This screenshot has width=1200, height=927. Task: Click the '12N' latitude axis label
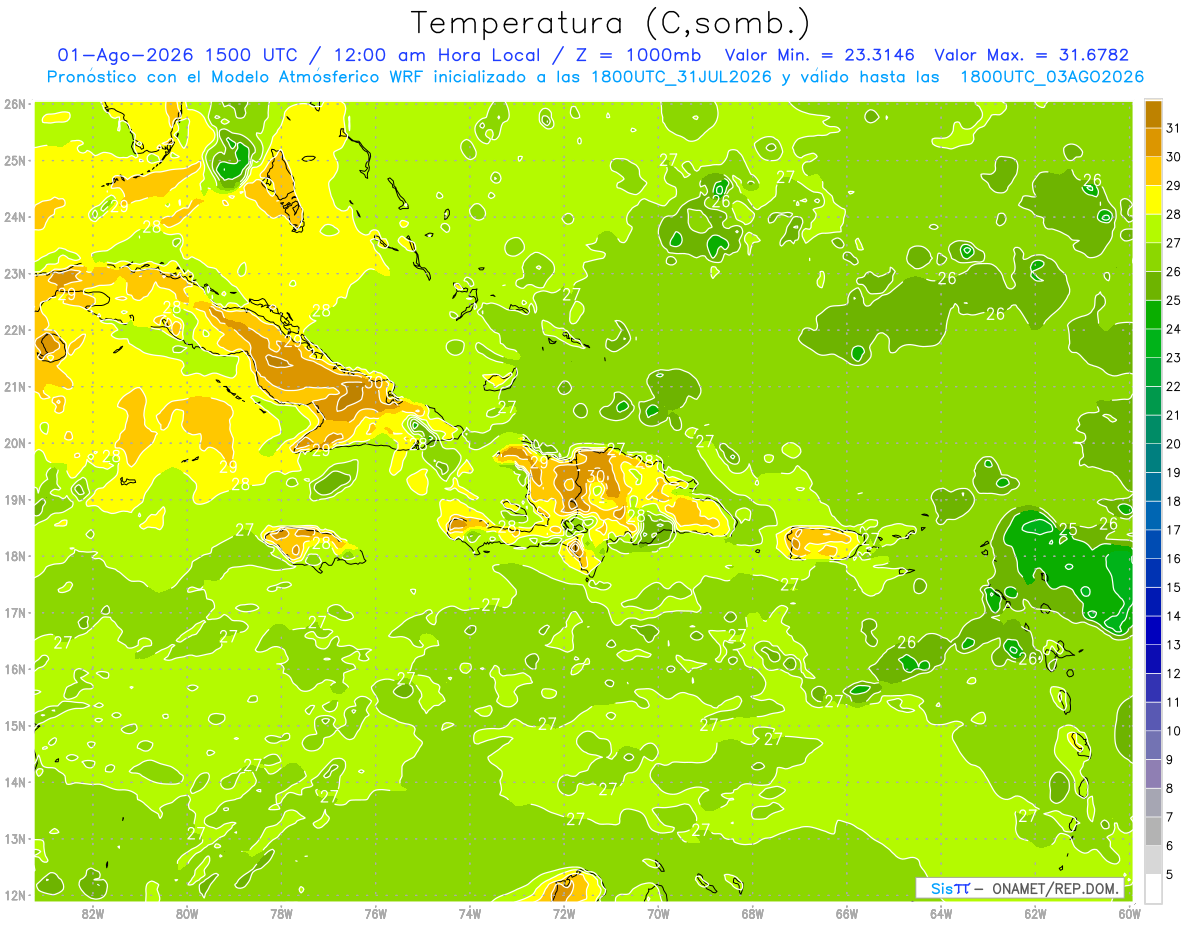coord(15,895)
